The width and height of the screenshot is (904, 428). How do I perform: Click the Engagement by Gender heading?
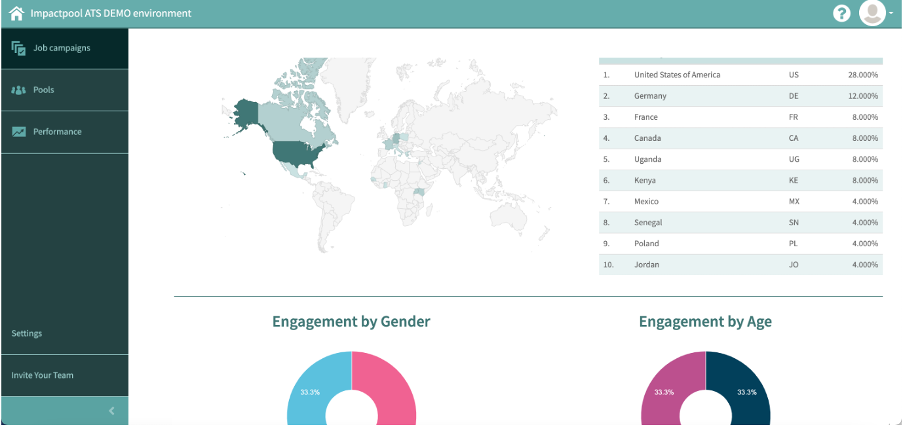tap(351, 322)
